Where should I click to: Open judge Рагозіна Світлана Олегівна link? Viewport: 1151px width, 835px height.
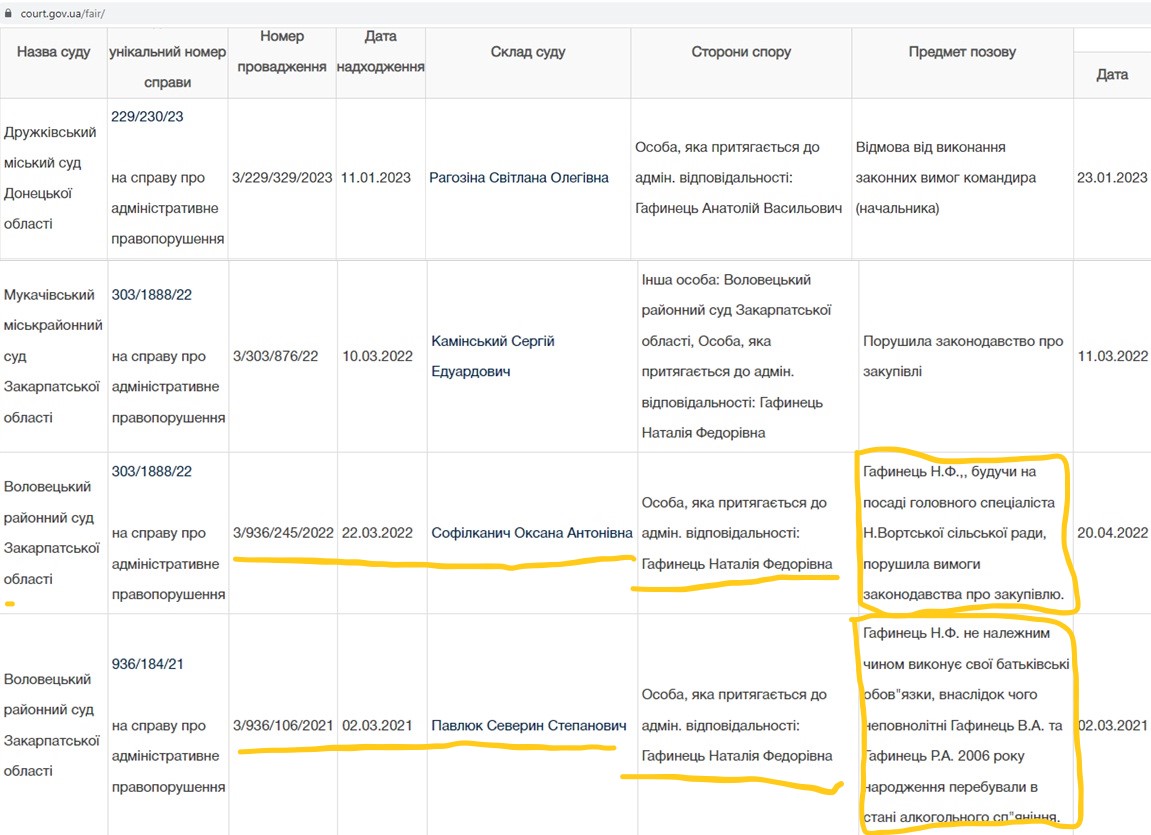518,178
